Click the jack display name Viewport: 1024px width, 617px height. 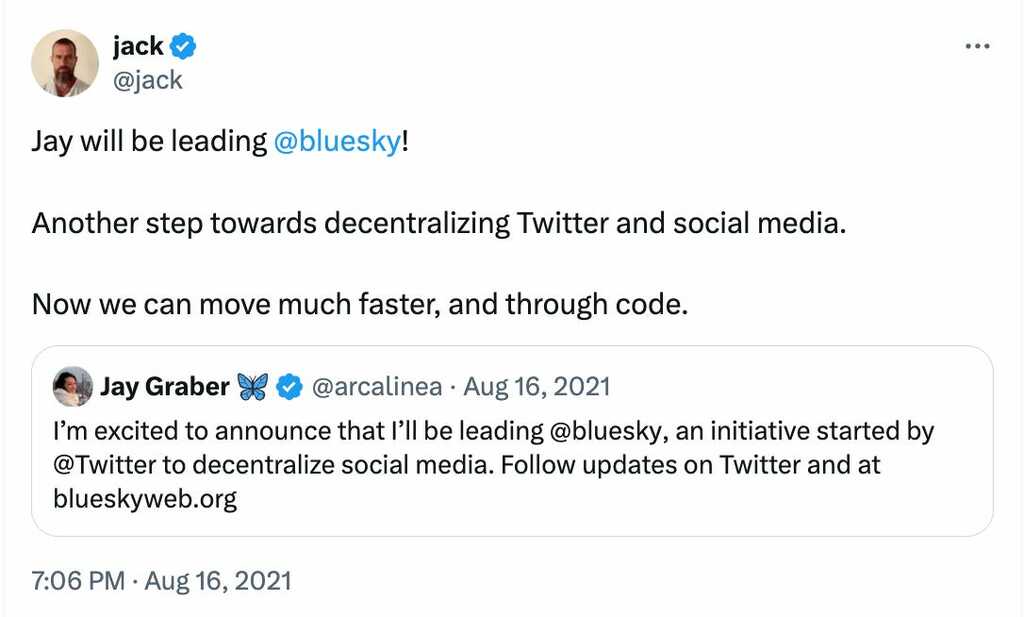coord(138,46)
